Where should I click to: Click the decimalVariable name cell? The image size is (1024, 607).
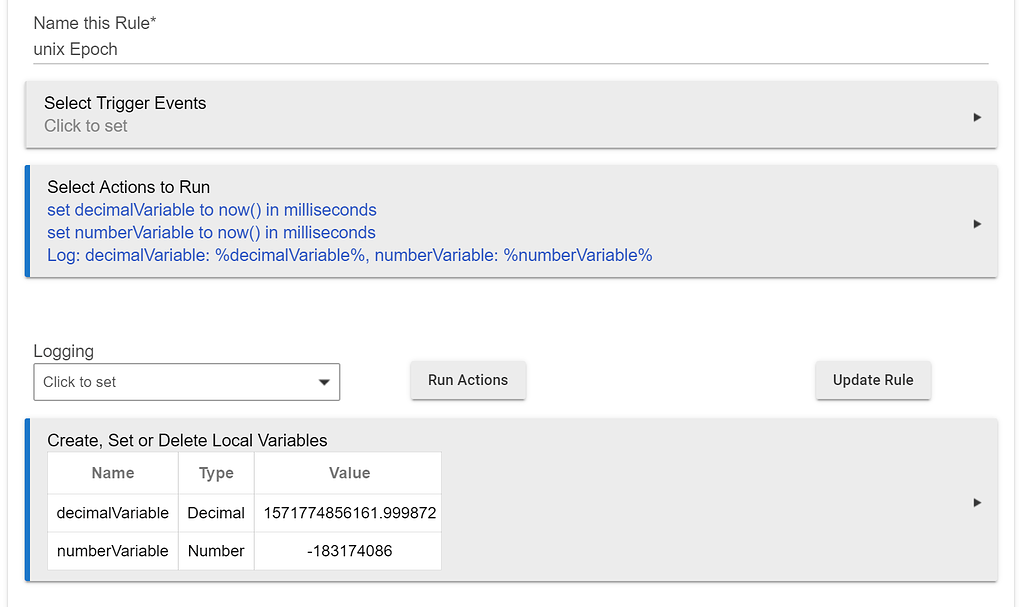tap(113, 513)
